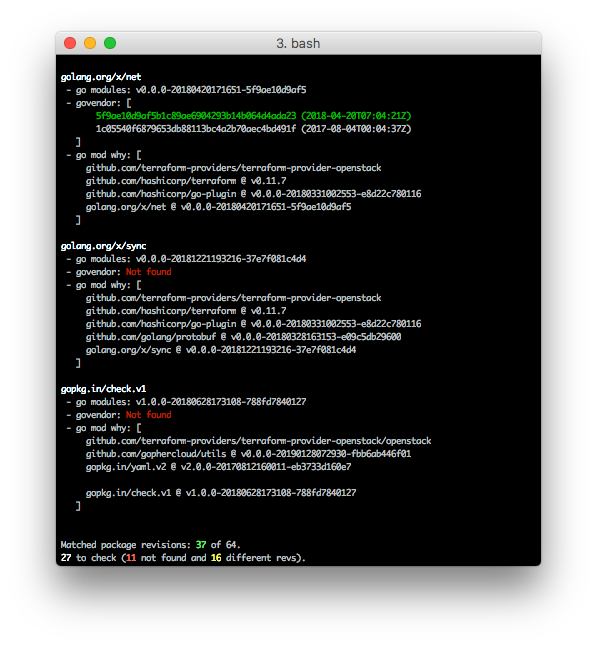Click the gopkg.in/check.v1 package heading
Viewport: 597px width, 646px height.
coord(103,389)
